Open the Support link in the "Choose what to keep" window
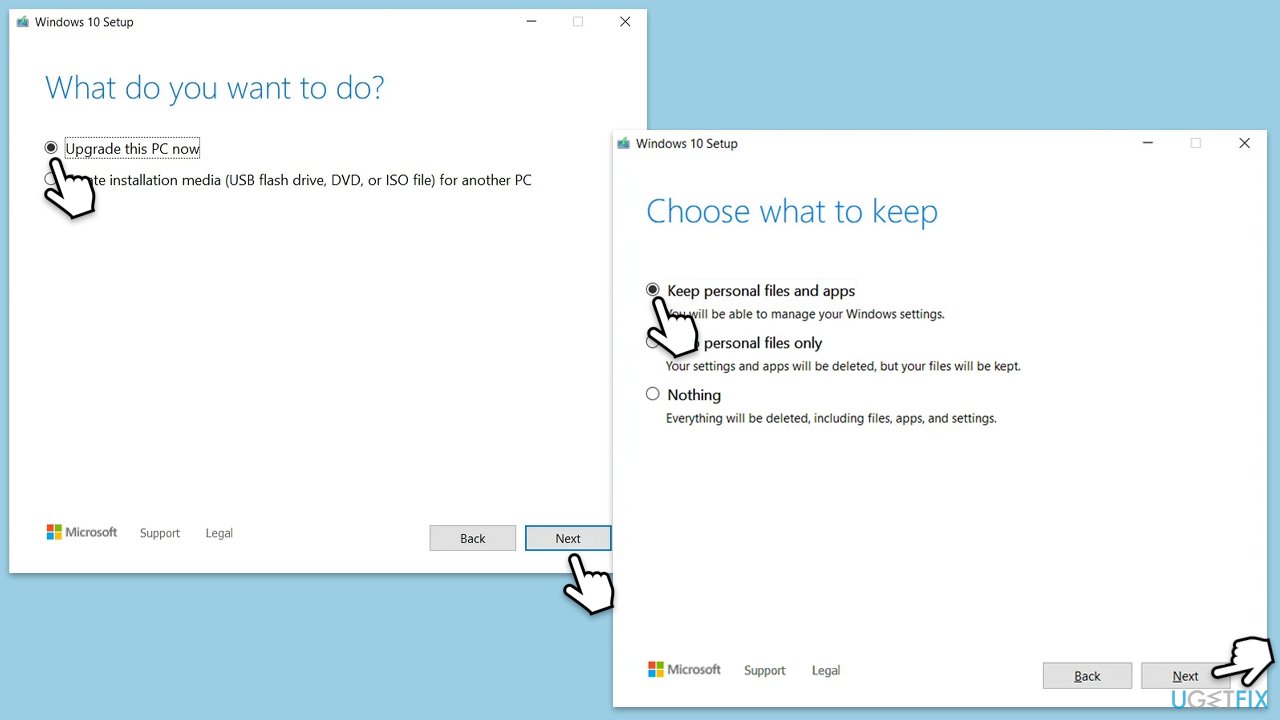Screen dimensions: 1280x720 coord(764,670)
